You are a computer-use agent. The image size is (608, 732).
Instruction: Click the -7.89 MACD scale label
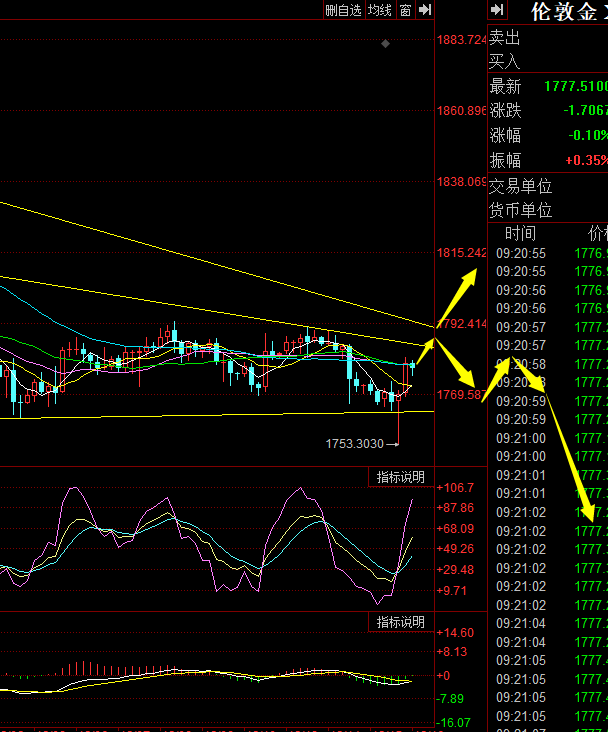pos(450,699)
